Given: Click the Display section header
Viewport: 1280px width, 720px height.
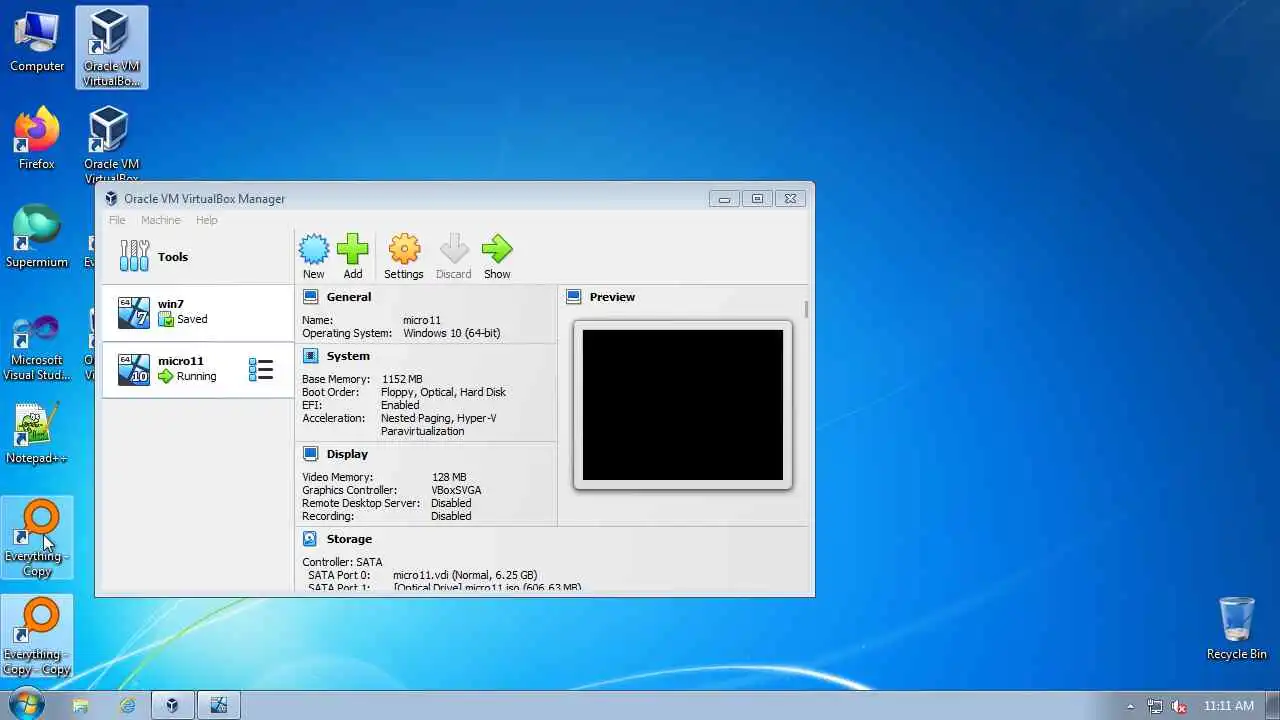Looking at the screenshot, I should tap(347, 454).
